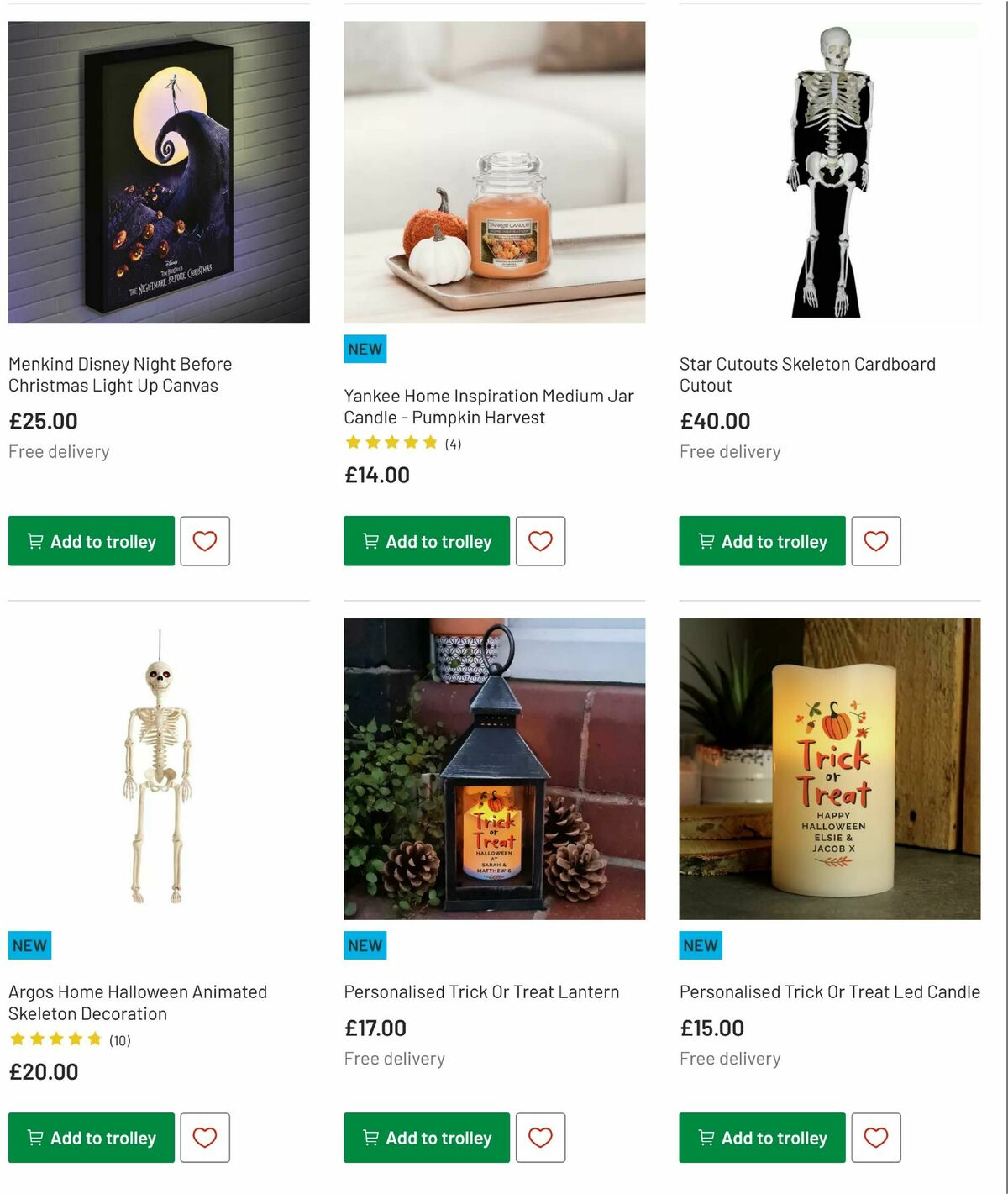The height and width of the screenshot is (1194, 1008).
Task: Click the trolley icon on the Yankee Candle button
Action: click(x=370, y=541)
